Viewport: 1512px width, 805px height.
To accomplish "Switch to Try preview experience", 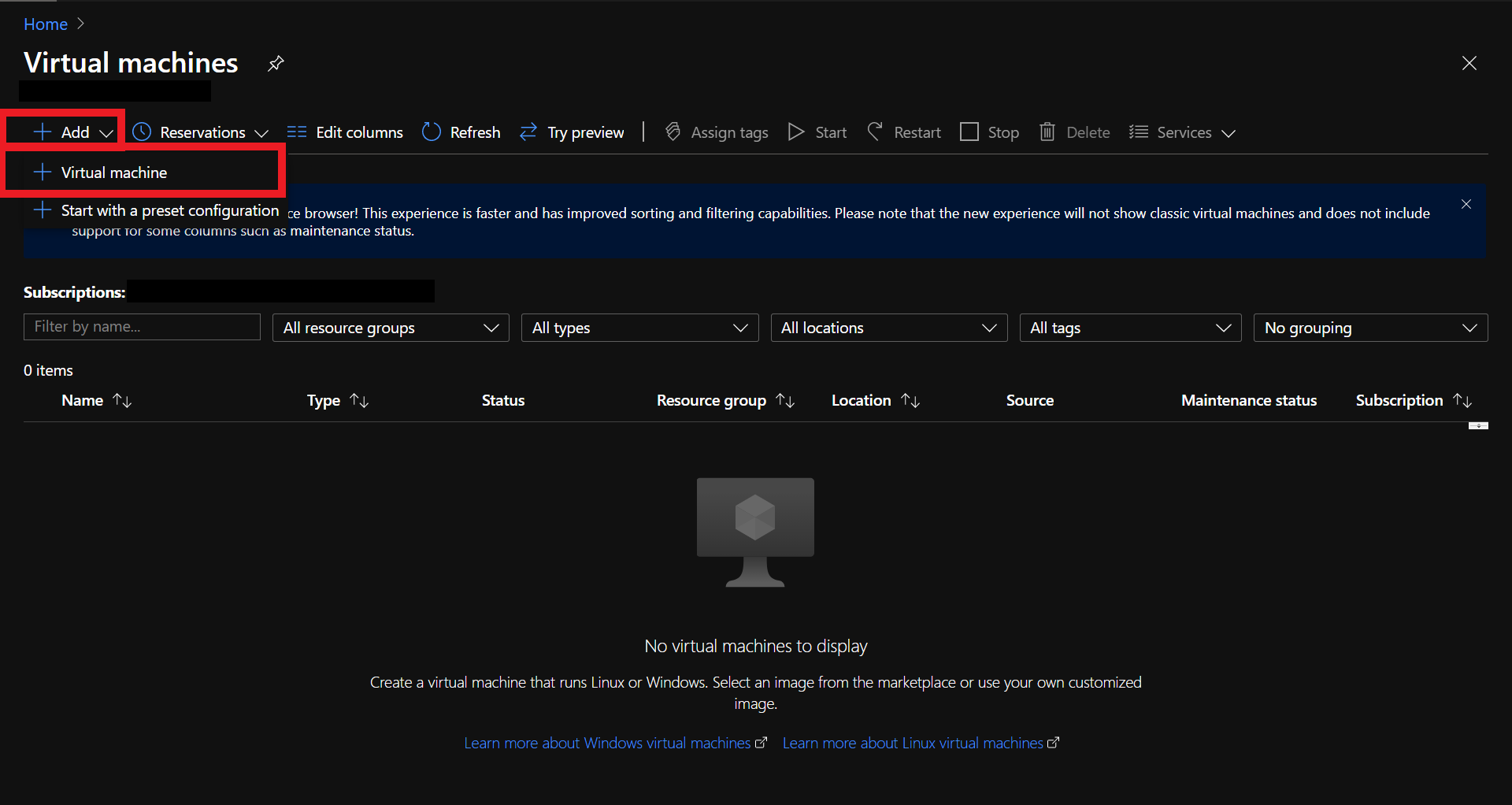I will [572, 132].
